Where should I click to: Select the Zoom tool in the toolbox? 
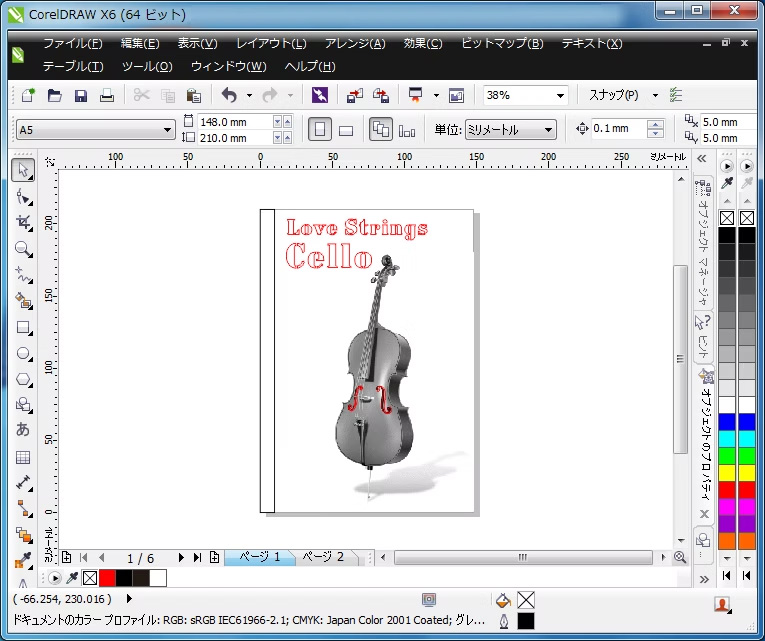pos(23,248)
